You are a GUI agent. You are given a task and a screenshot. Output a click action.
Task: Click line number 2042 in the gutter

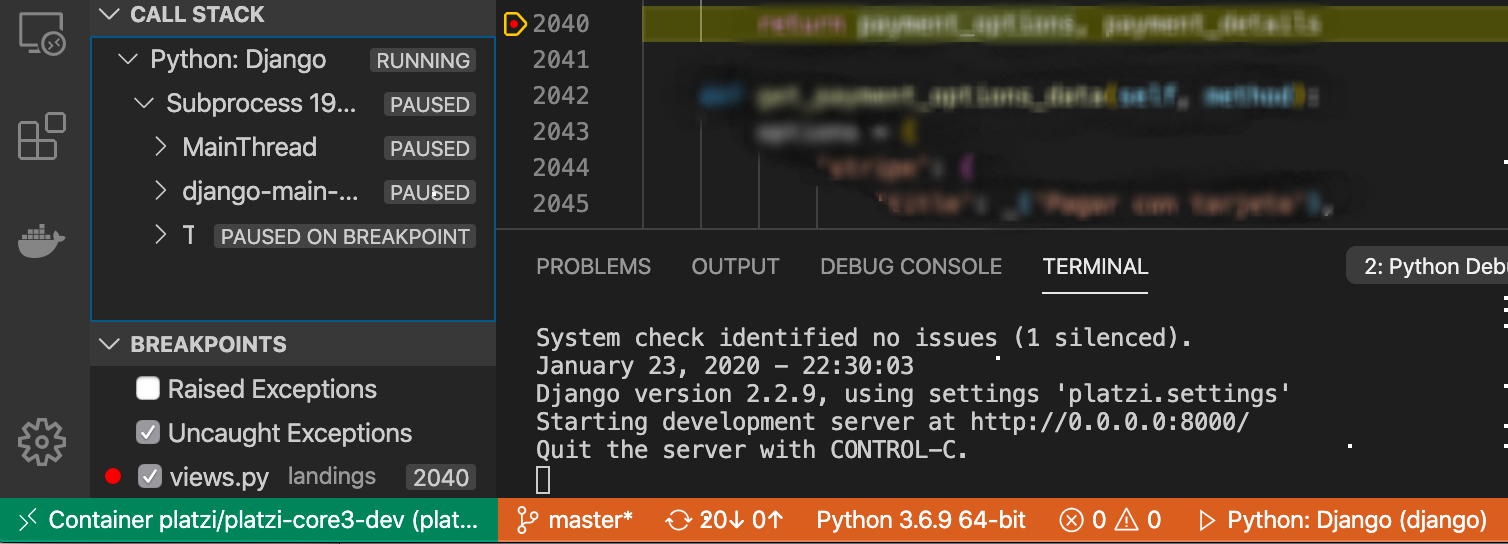[561, 95]
